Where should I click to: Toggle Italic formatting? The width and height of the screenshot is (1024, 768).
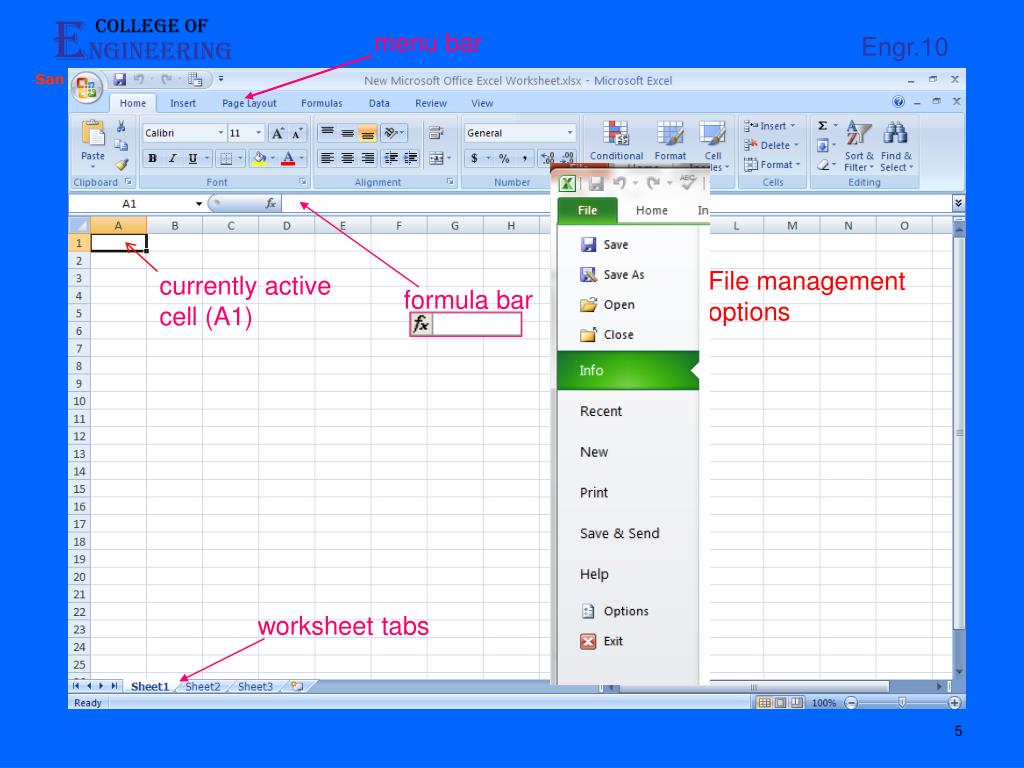[172, 158]
